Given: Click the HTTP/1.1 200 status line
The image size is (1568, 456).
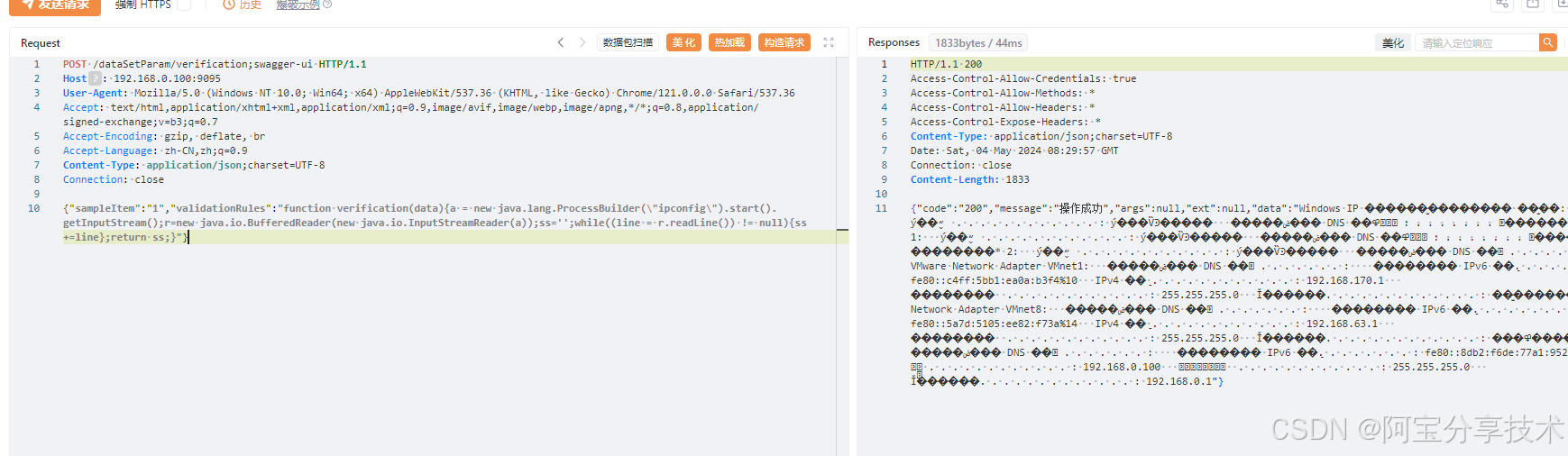Looking at the screenshot, I should click(x=946, y=64).
